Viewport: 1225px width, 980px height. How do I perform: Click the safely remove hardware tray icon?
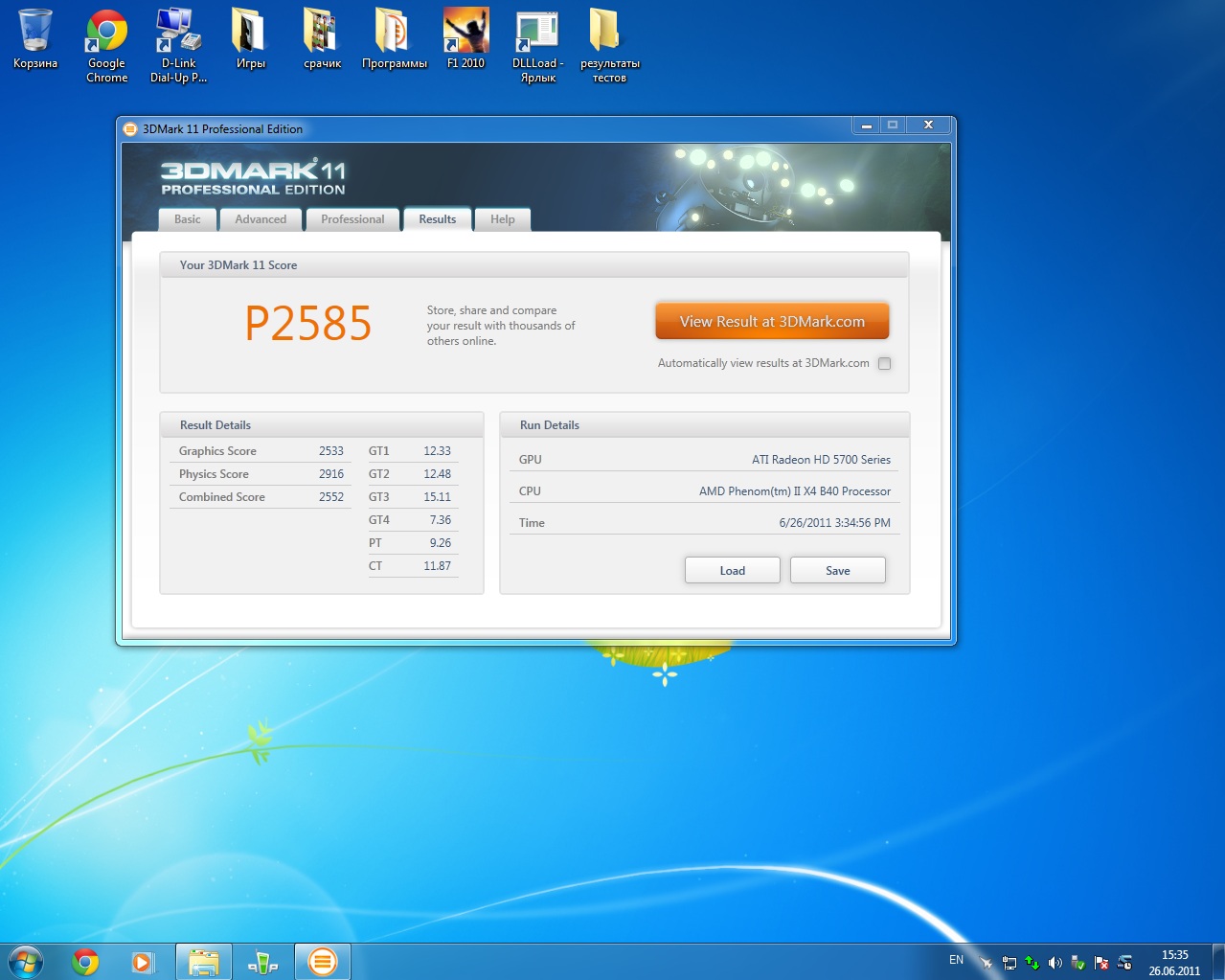click(1078, 963)
